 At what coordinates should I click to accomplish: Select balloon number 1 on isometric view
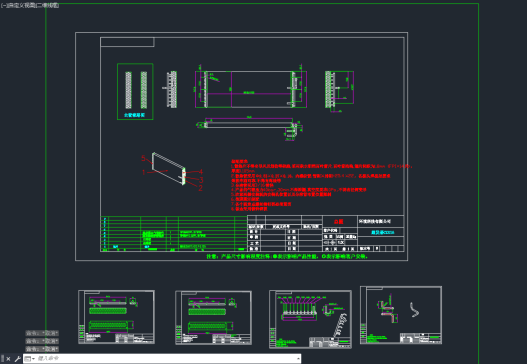pos(144,172)
